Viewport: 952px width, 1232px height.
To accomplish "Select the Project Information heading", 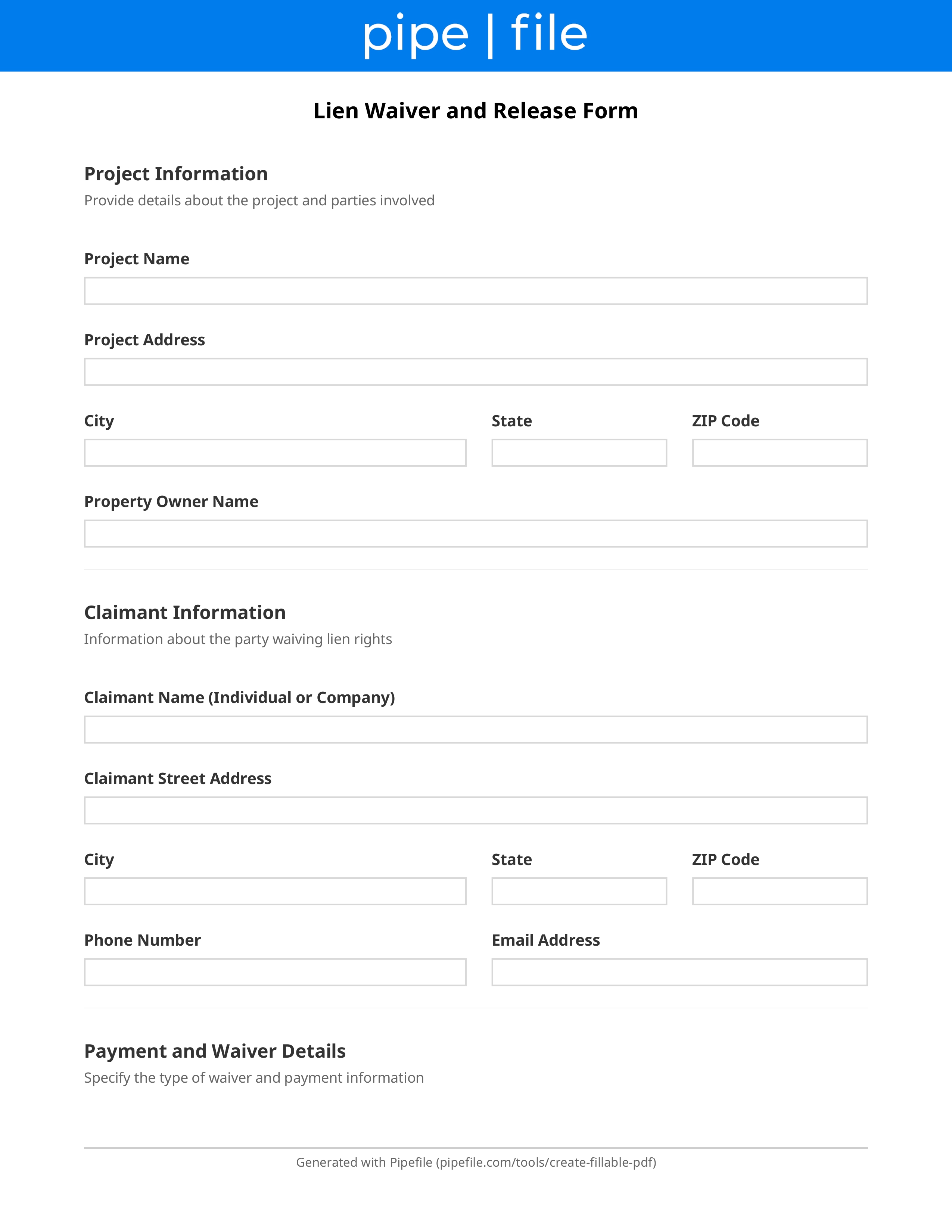I will [176, 174].
